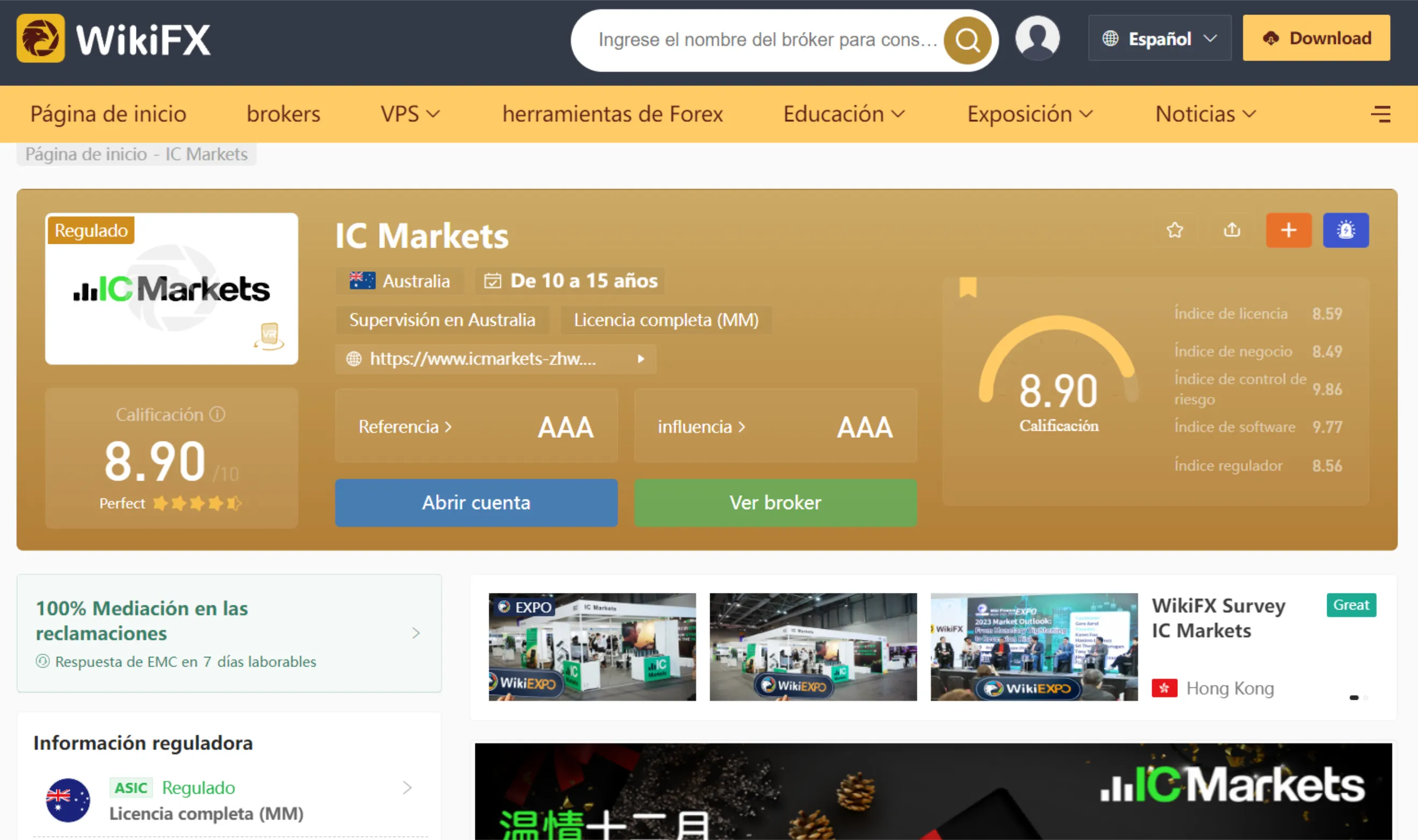Click the calendar years icon
Image resolution: width=1418 pixels, height=840 pixels.
coord(493,281)
